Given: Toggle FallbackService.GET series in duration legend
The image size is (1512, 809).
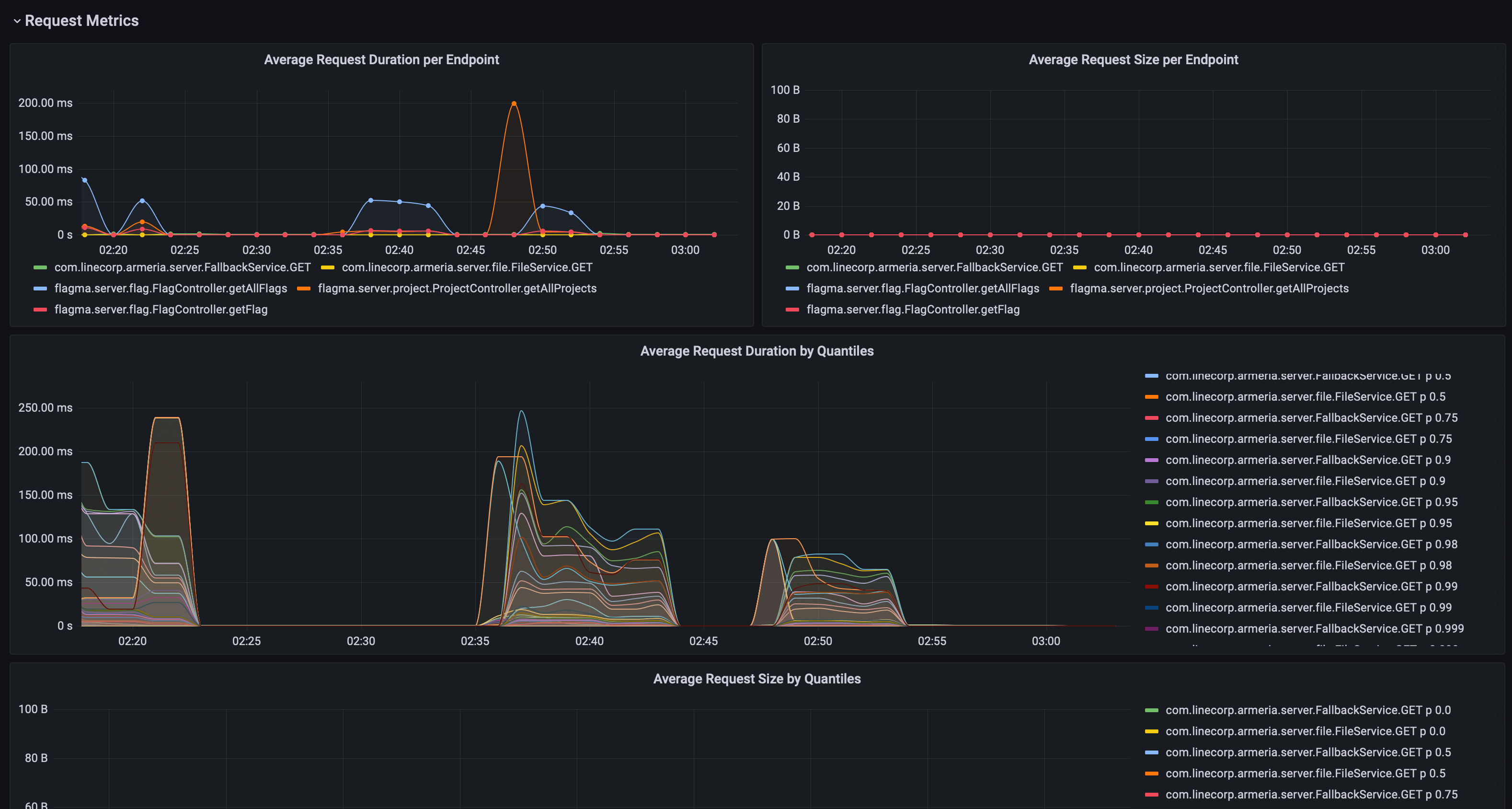Looking at the screenshot, I should pos(182,267).
